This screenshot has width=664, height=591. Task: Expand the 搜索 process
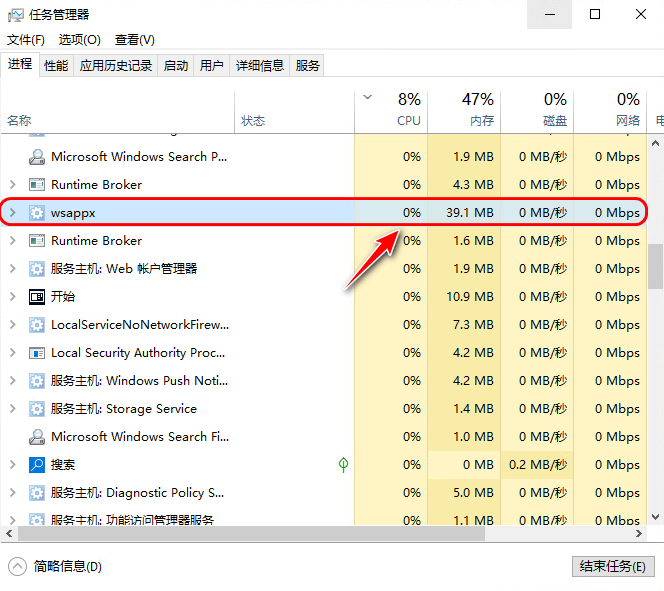coord(13,465)
